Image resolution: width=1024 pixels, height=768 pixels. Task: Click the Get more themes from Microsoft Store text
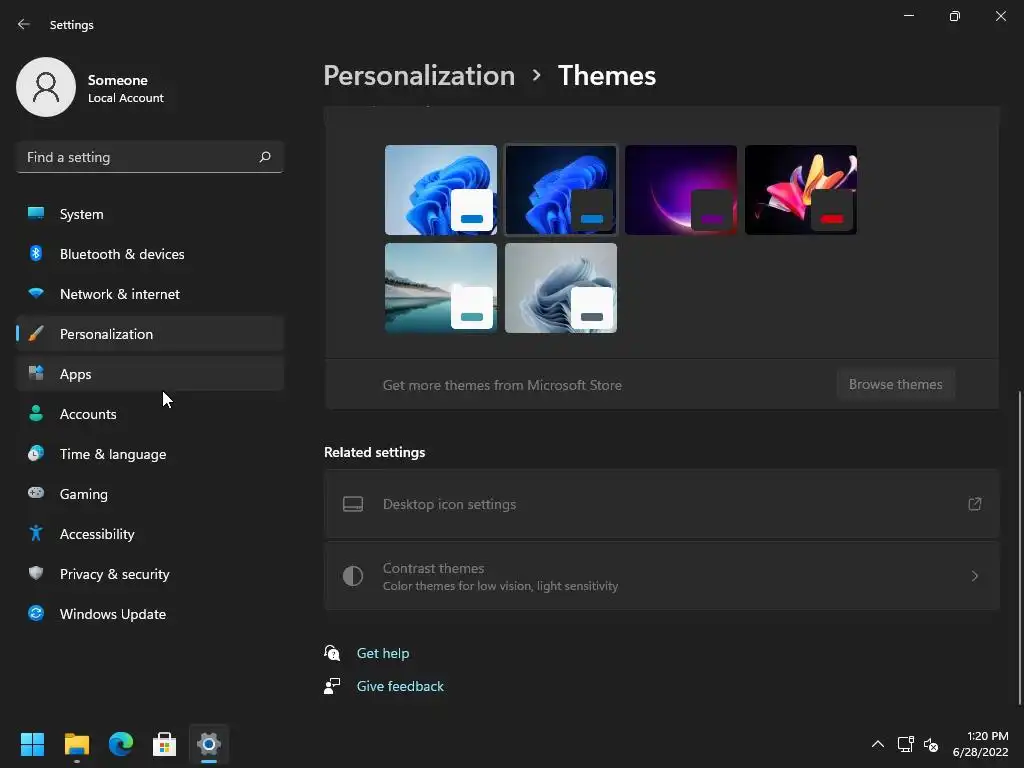(x=502, y=385)
